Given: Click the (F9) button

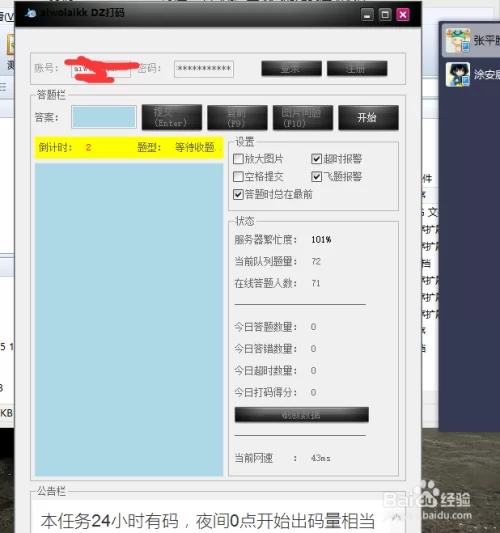Looking at the screenshot, I should (237, 118).
